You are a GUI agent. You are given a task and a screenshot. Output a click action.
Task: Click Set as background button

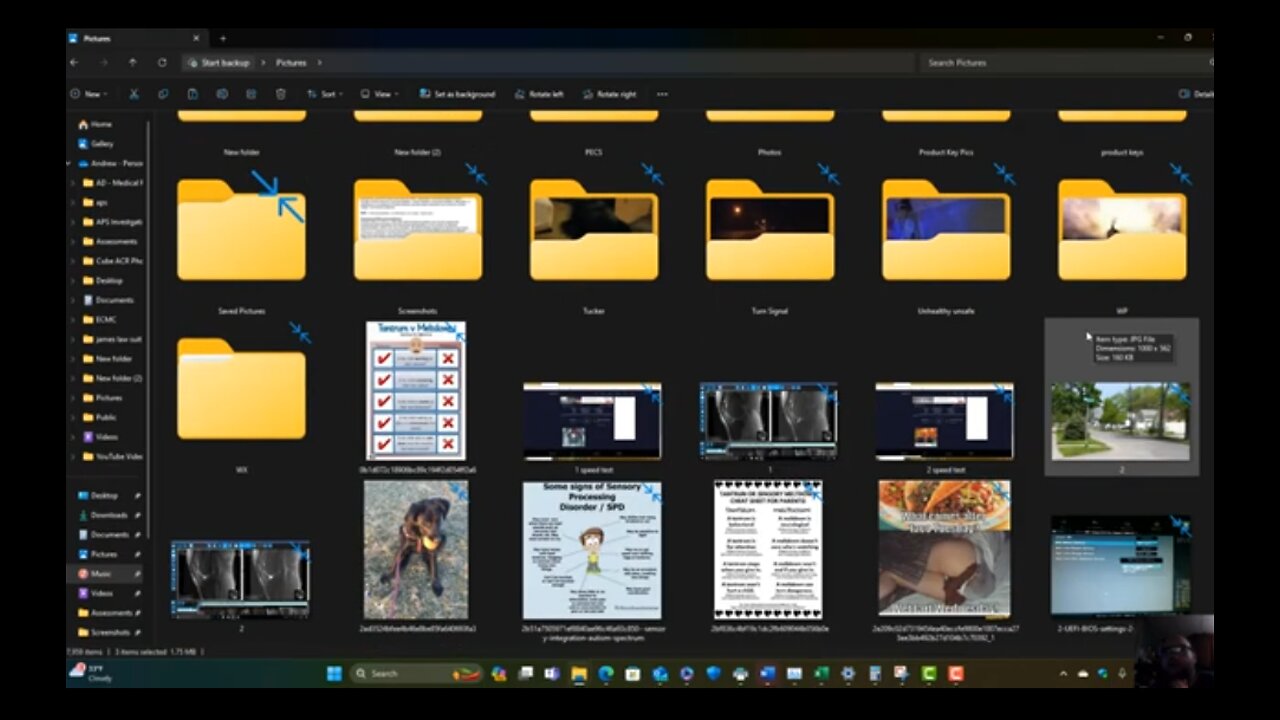pyautogui.click(x=457, y=94)
